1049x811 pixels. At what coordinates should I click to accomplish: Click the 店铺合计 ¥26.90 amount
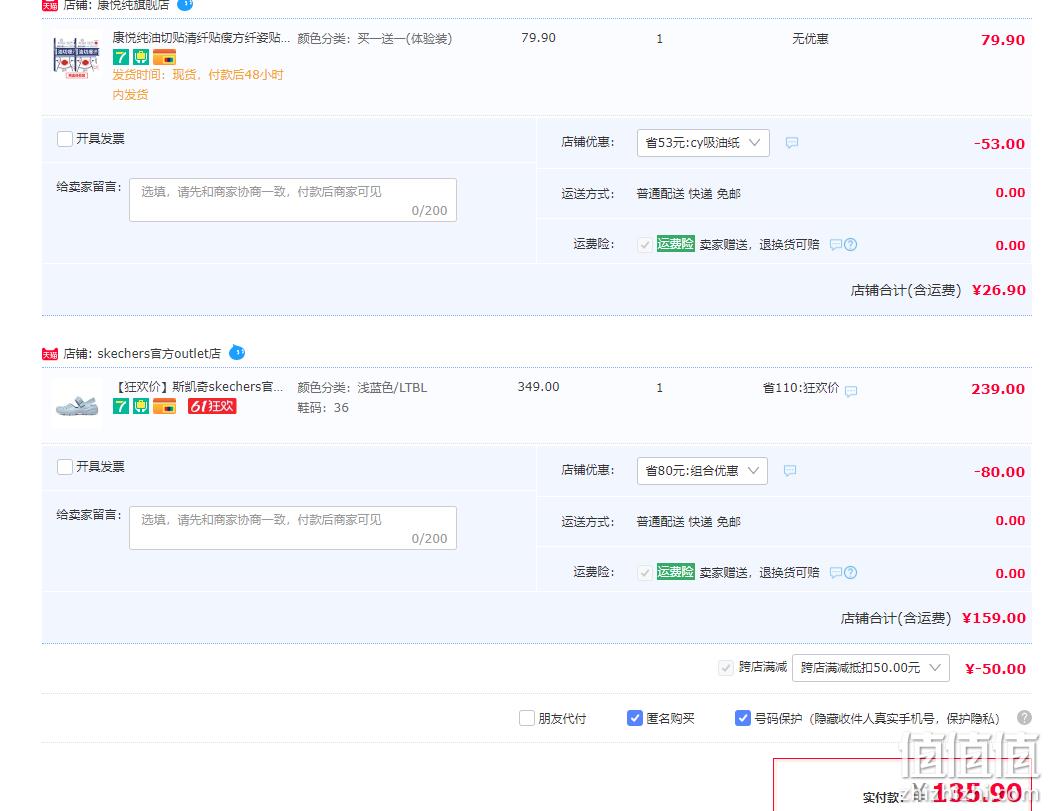(998, 290)
